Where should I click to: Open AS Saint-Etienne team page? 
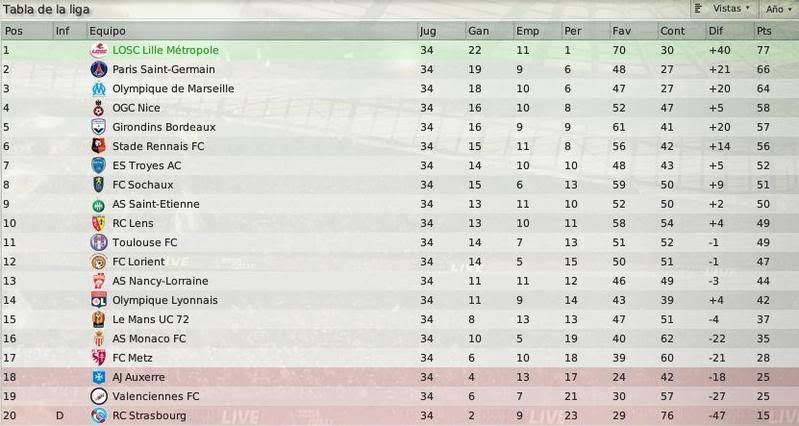point(156,204)
